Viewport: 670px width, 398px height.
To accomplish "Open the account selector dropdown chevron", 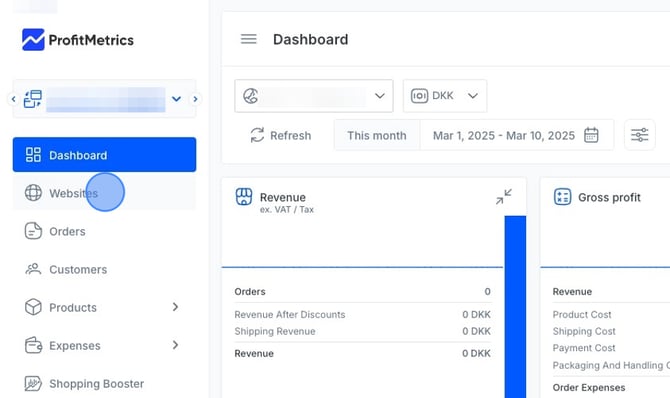I will click(176, 99).
